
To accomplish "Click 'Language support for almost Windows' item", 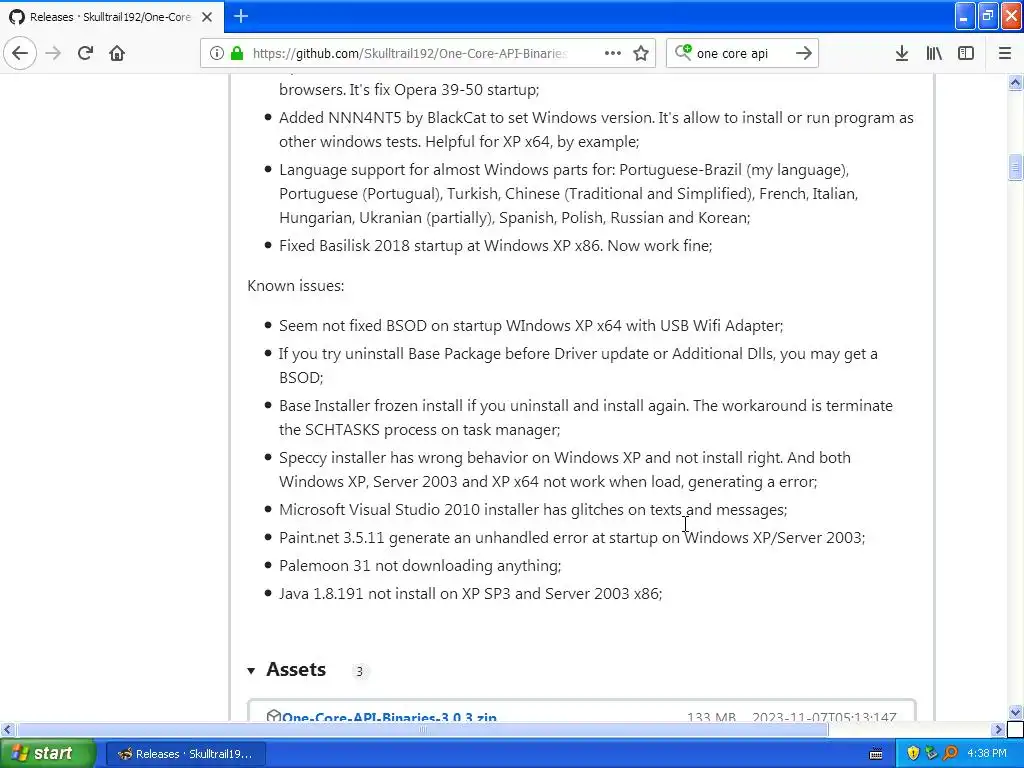I will click(x=568, y=193).
